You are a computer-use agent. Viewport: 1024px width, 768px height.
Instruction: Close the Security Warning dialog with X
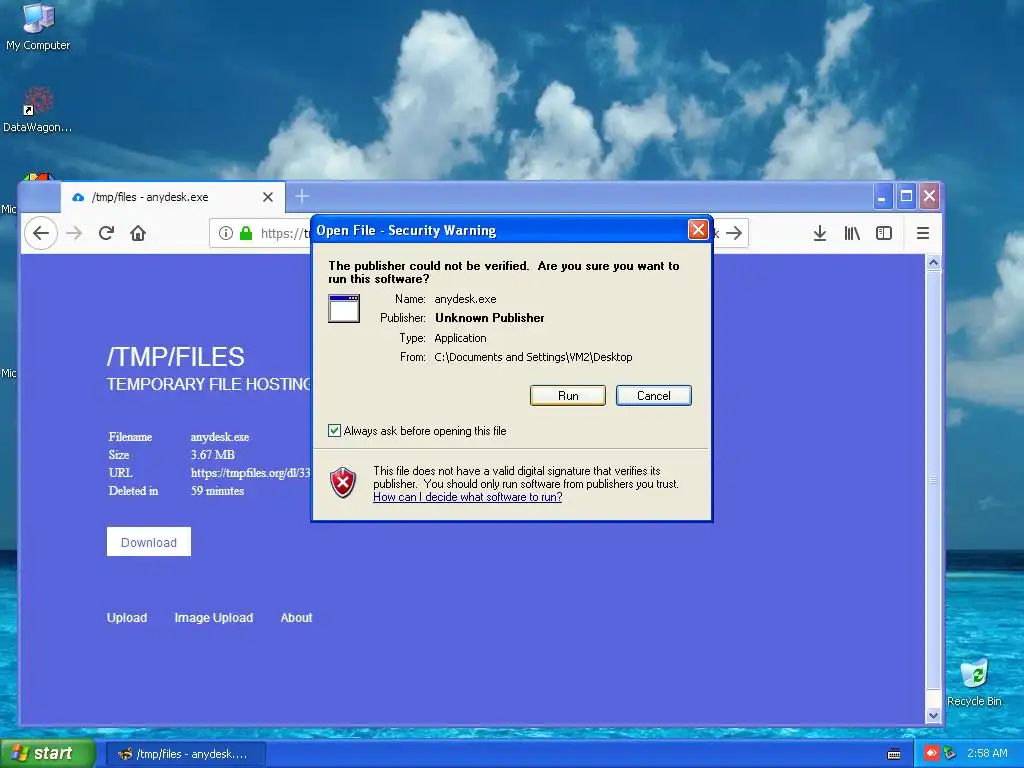(698, 230)
